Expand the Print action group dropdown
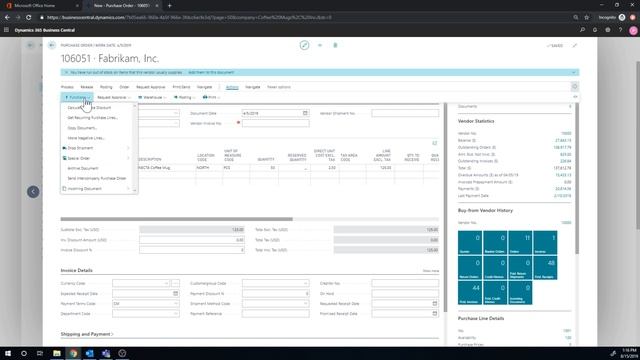The height and width of the screenshot is (360, 640). point(211,98)
